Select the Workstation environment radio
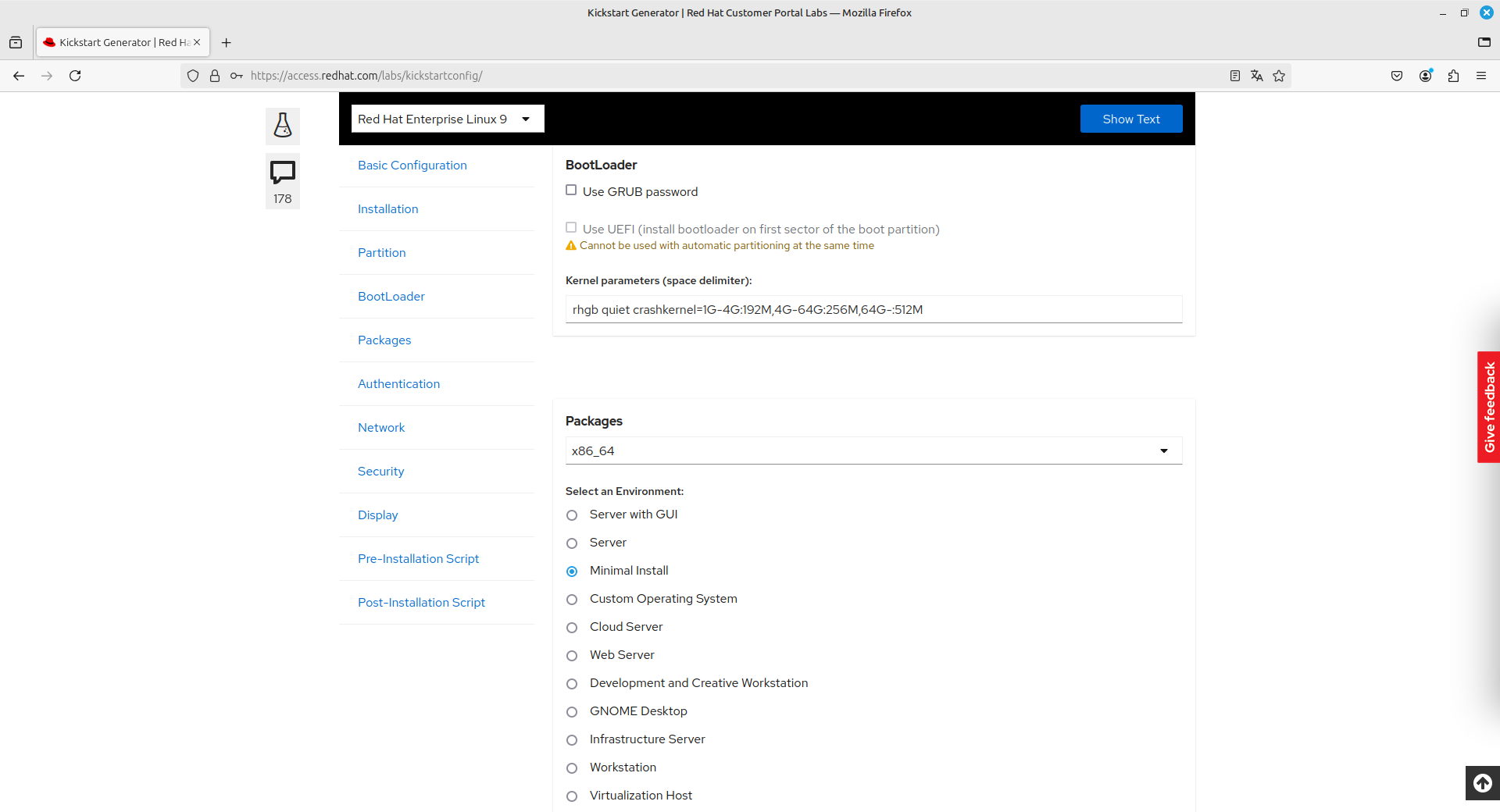 [x=572, y=768]
